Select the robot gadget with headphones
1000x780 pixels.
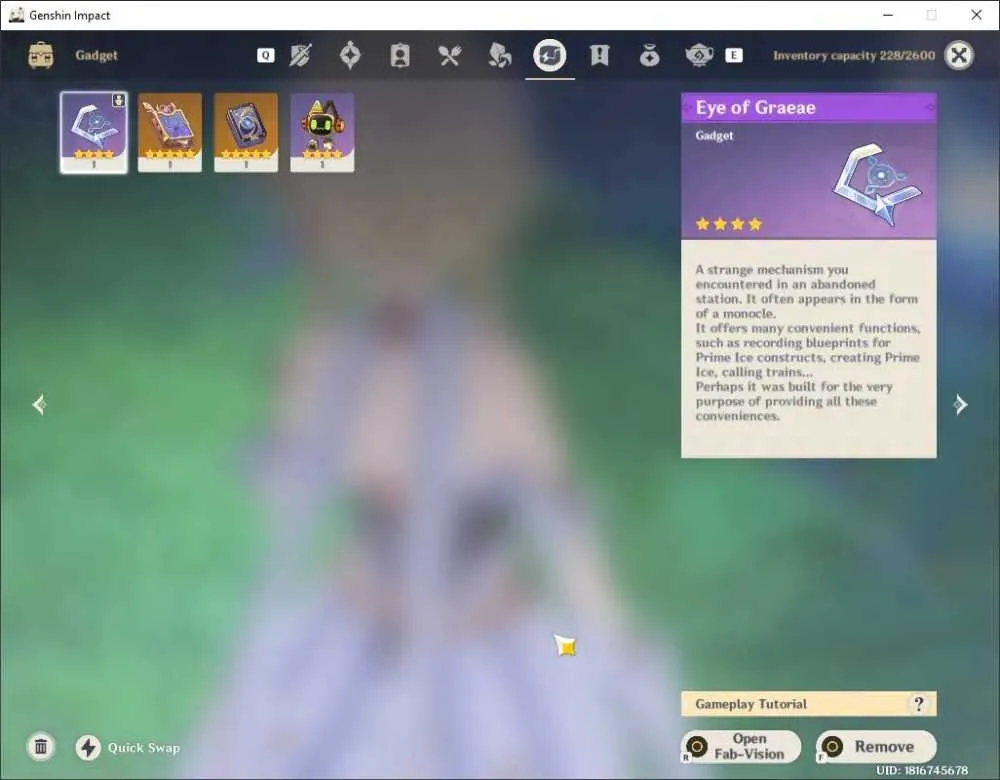click(x=322, y=133)
